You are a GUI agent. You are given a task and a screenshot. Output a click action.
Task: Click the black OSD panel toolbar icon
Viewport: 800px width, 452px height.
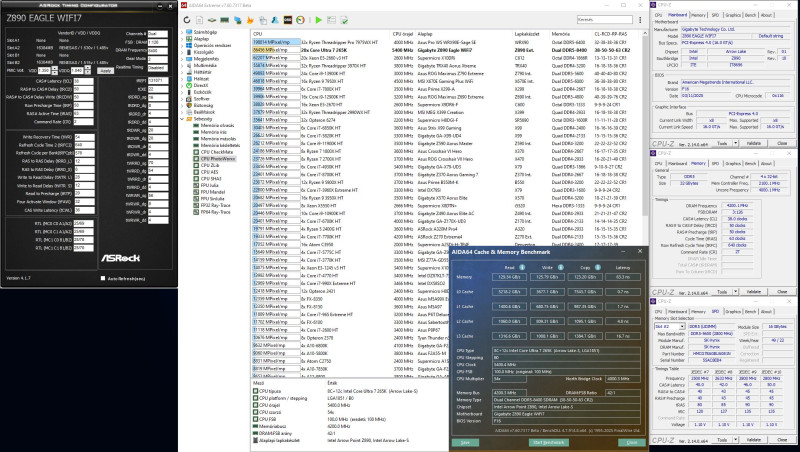pyautogui.click(x=288, y=20)
